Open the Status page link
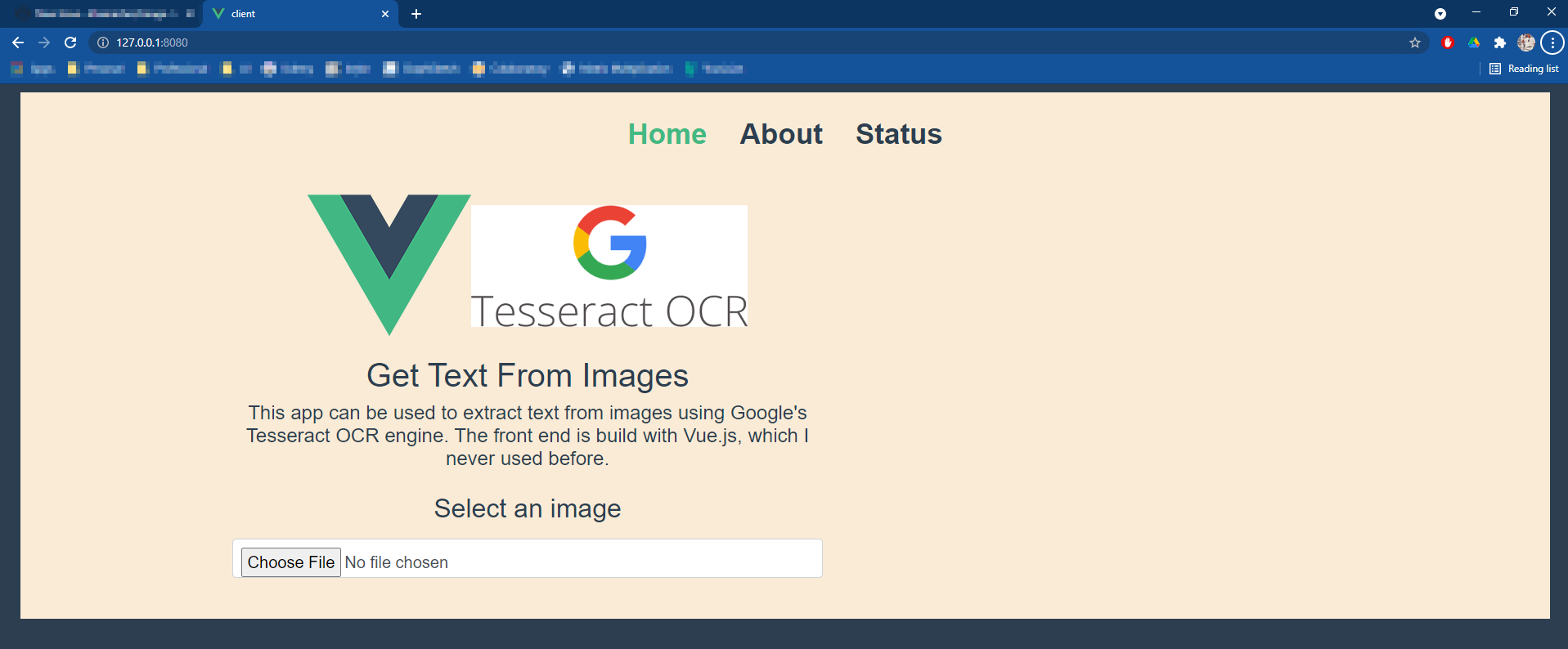This screenshot has height=649, width=1568. 898,134
